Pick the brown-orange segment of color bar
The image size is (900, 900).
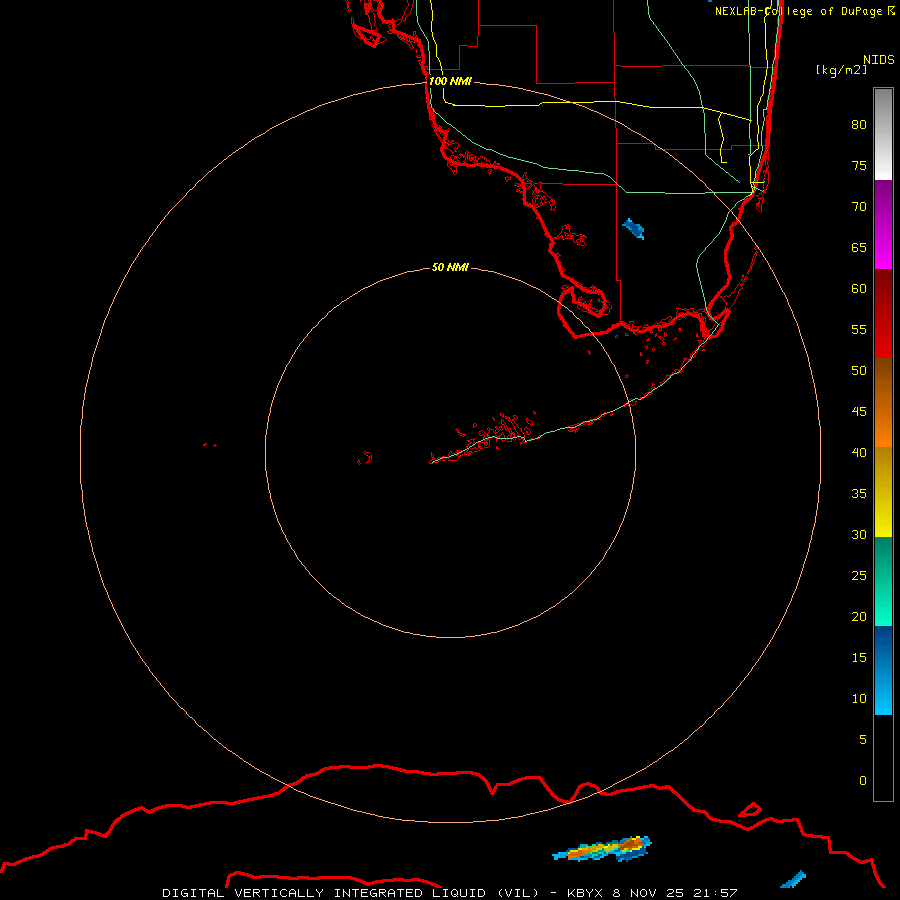click(883, 403)
